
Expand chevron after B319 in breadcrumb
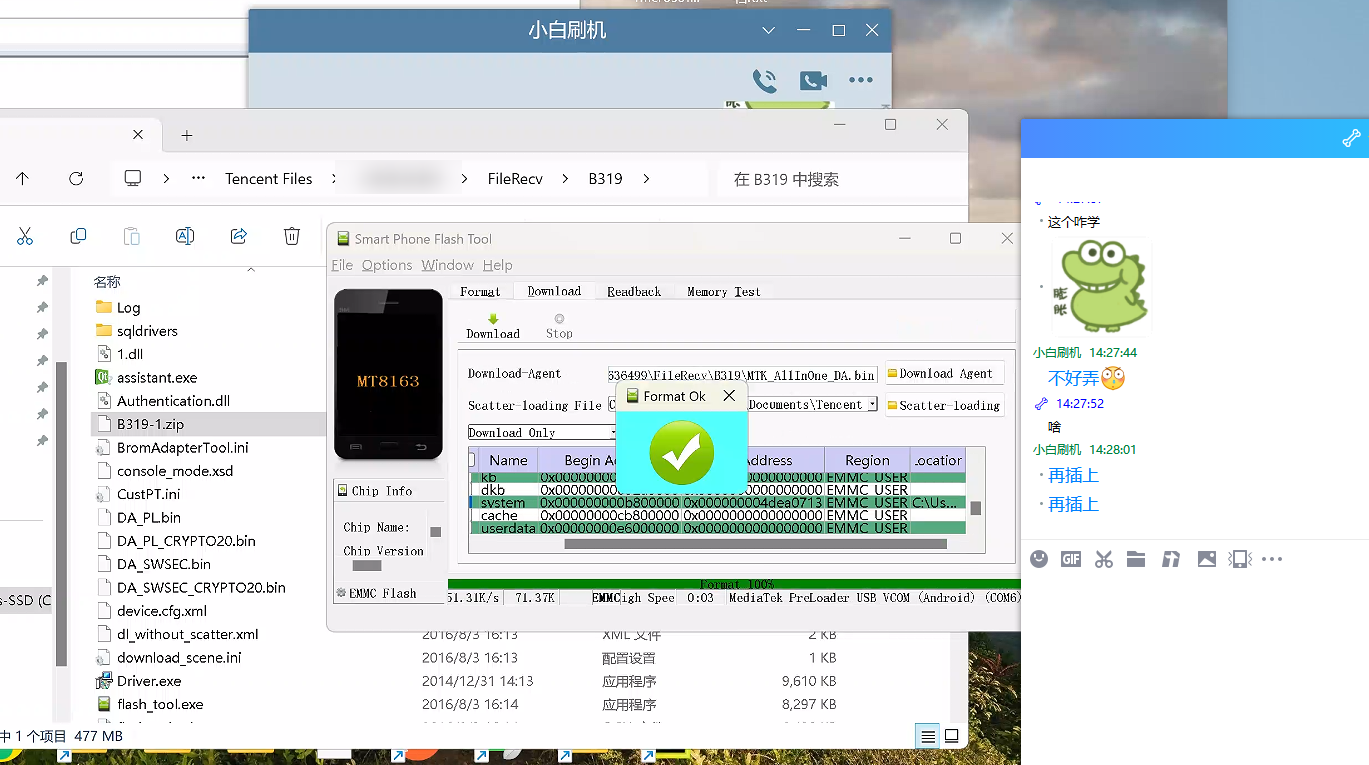647,178
